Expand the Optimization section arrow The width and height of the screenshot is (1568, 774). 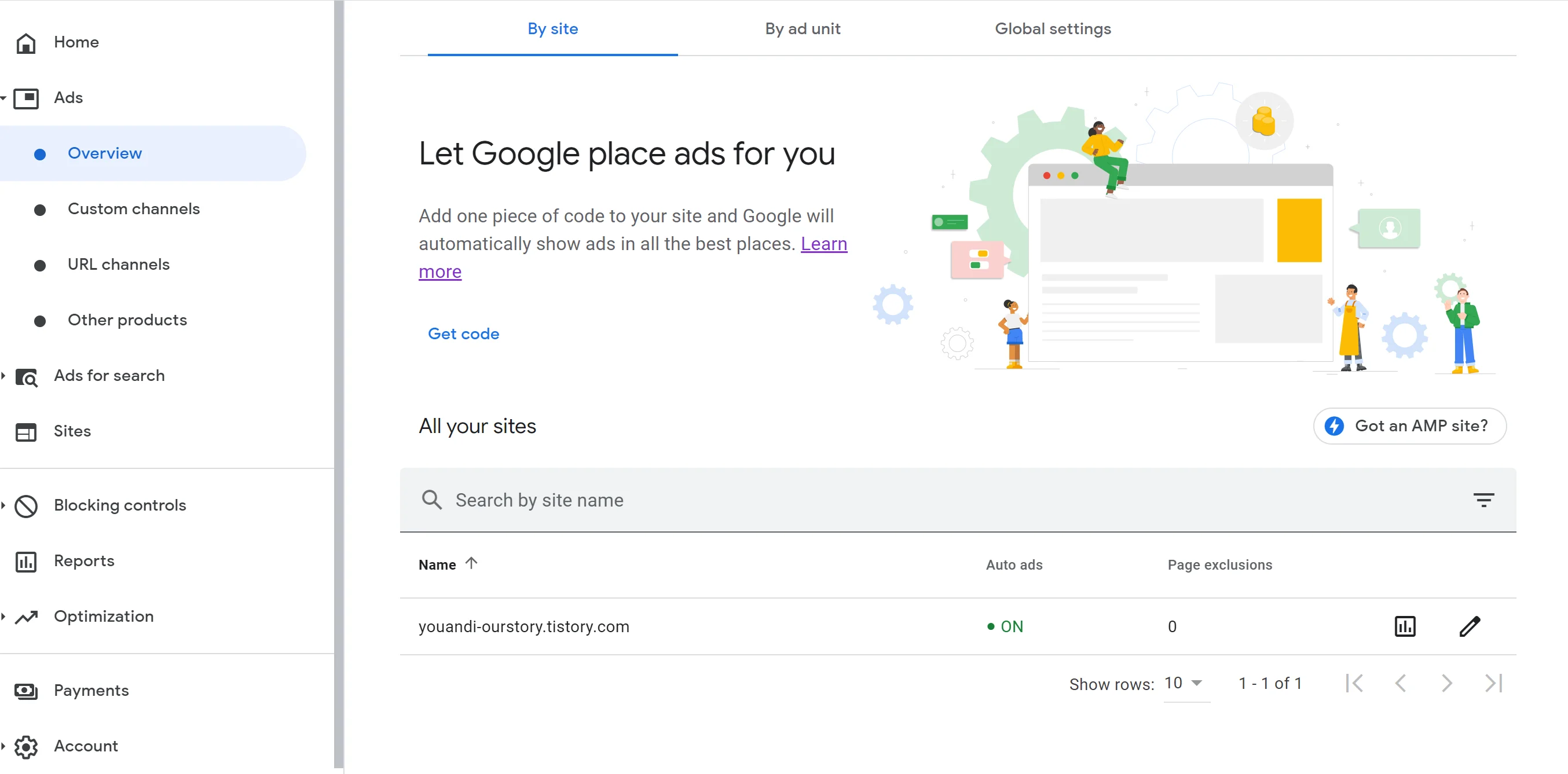(3, 617)
